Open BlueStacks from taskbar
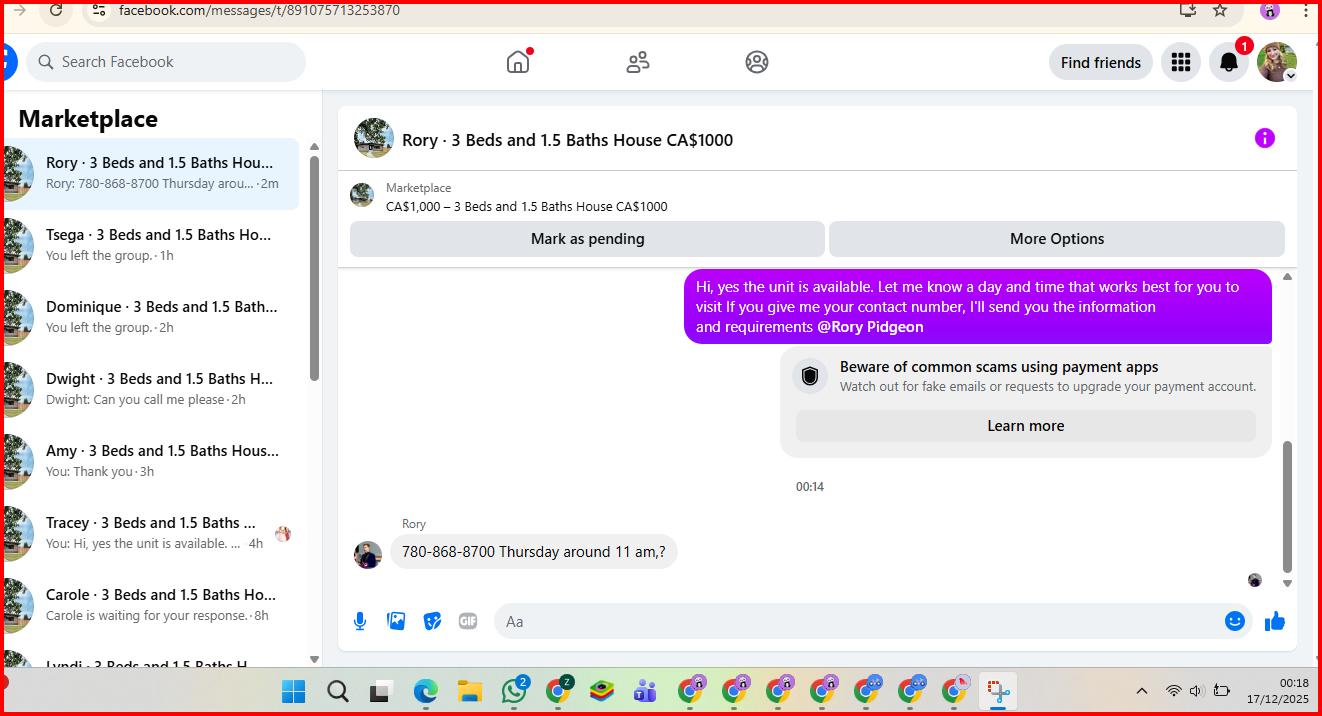 tap(601, 691)
